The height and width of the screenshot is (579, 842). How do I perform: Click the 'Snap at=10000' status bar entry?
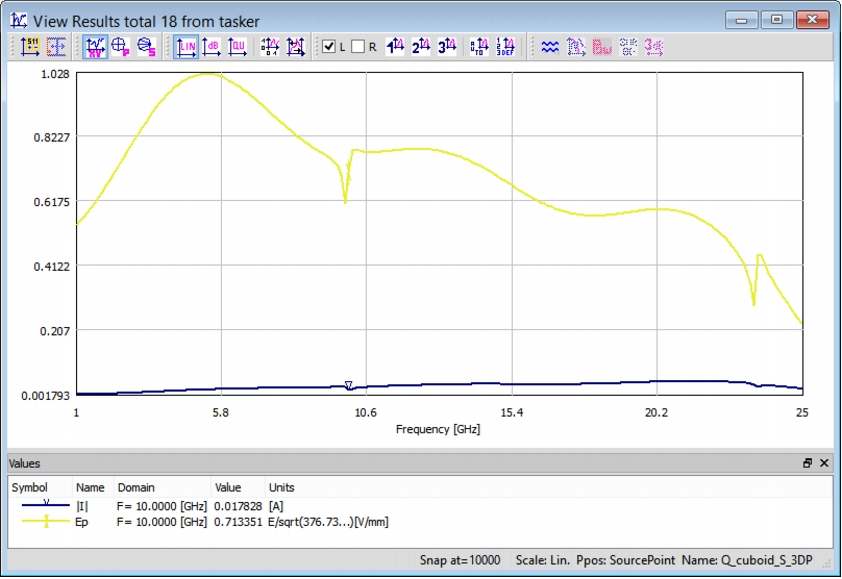(460, 560)
